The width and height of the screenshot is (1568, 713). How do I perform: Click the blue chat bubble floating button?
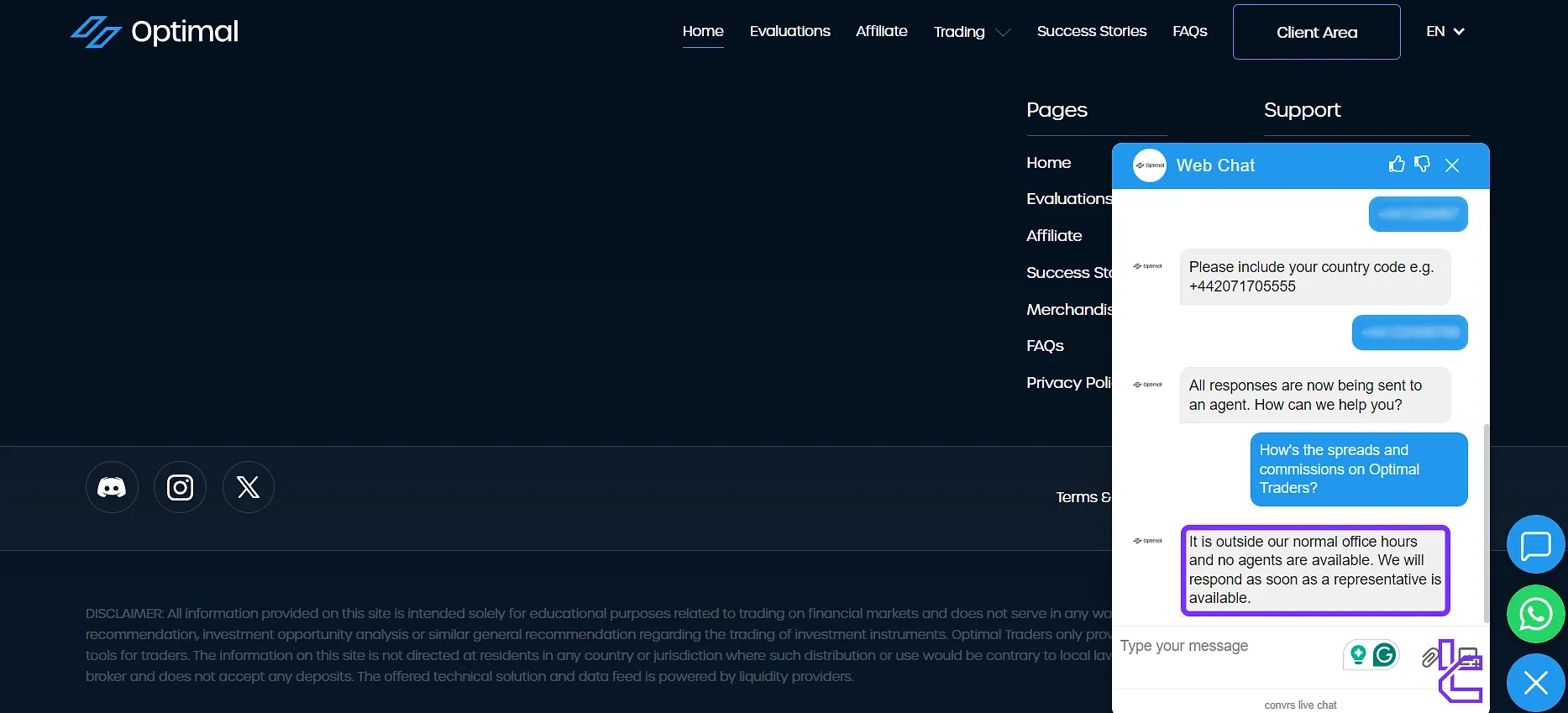pos(1536,544)
